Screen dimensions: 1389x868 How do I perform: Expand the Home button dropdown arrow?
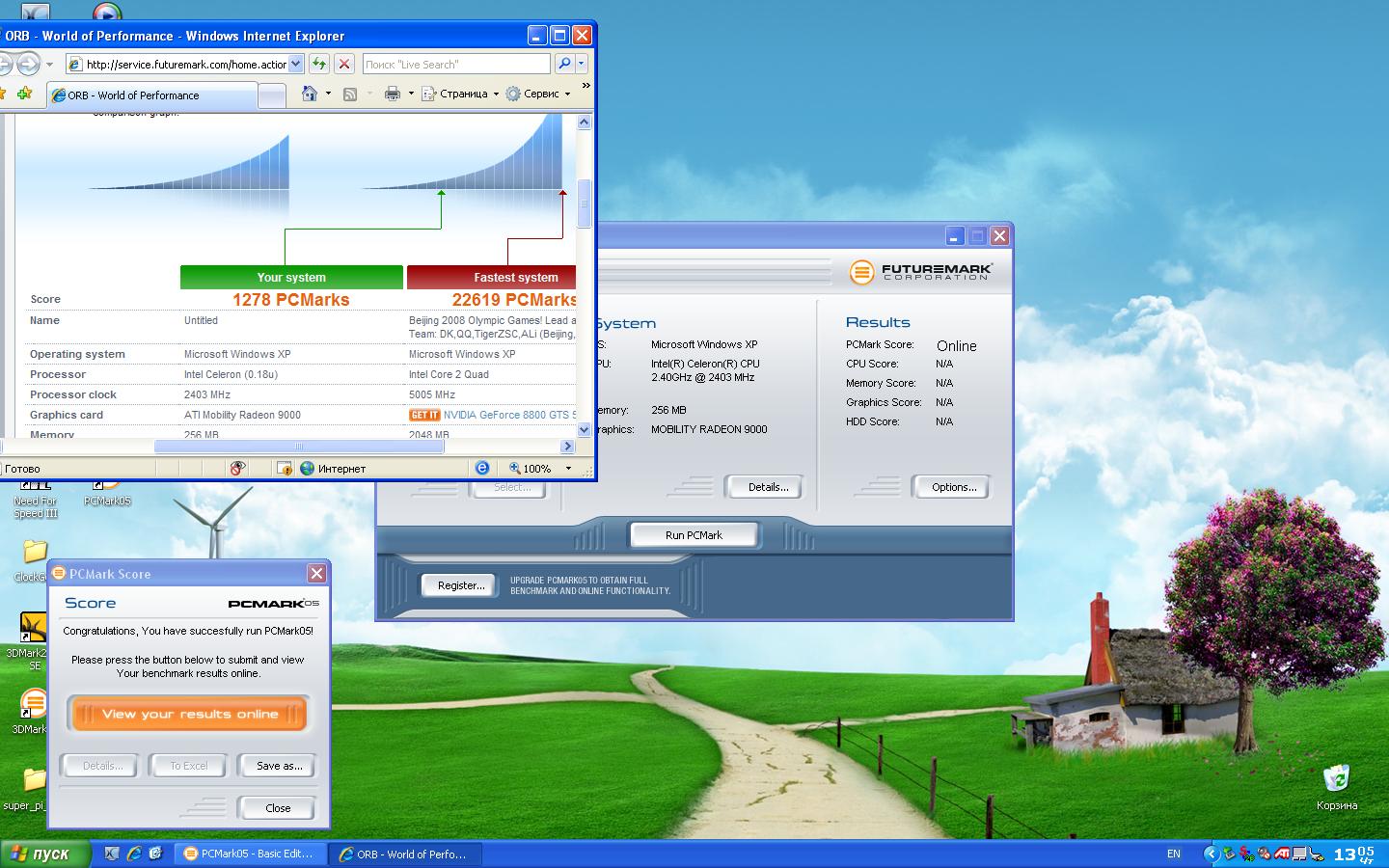[x=328, y=94]
